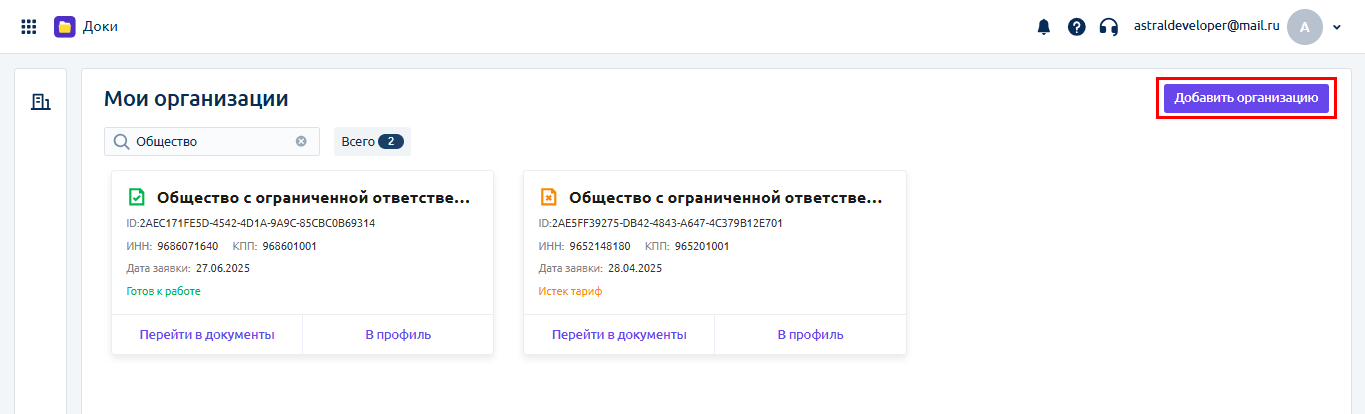The image size is (1365, 414).
Task: Clear the search field with the X icon
Action: coord(301,142)
